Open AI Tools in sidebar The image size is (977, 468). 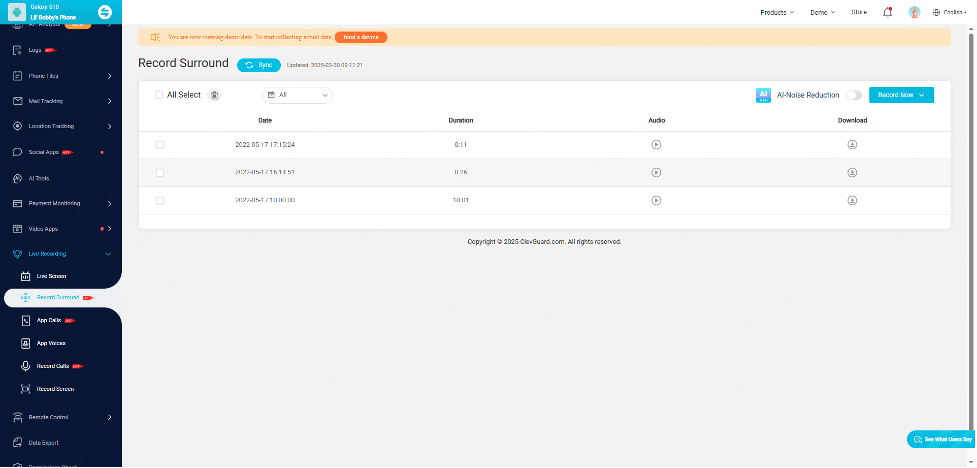(x=38, y=178)
